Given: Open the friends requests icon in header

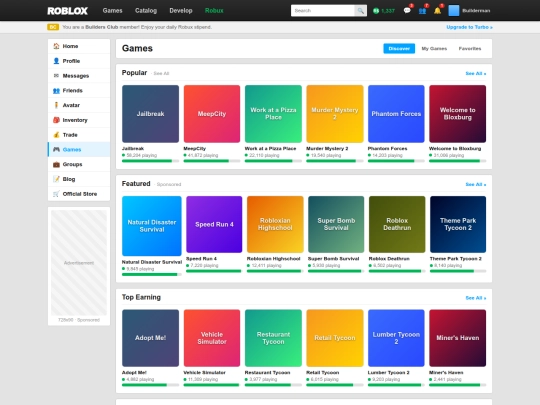Looking at the screenshot, I should coord(422,11).
